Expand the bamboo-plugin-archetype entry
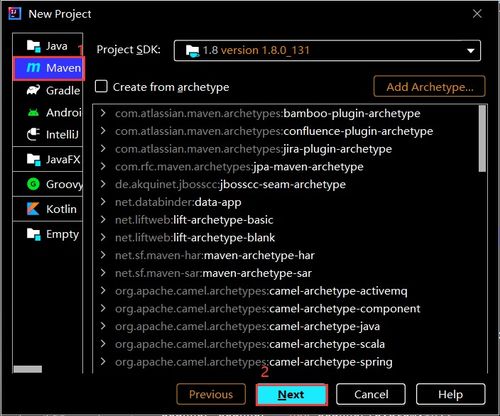Screen dimensions: 500x416 103,113
